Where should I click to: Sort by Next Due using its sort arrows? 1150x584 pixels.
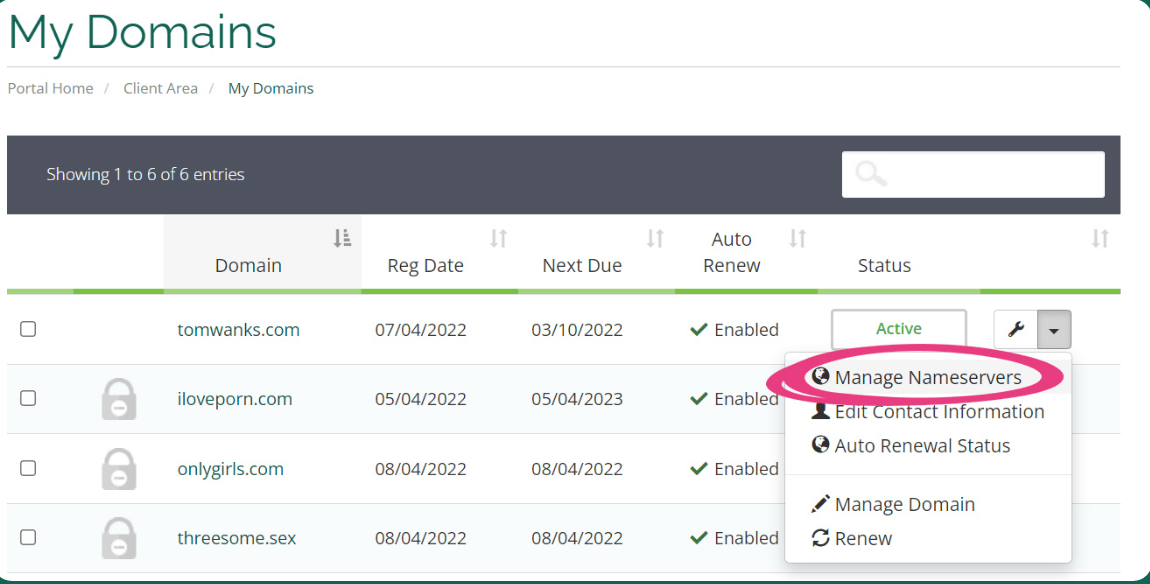[x=655, y=238]
